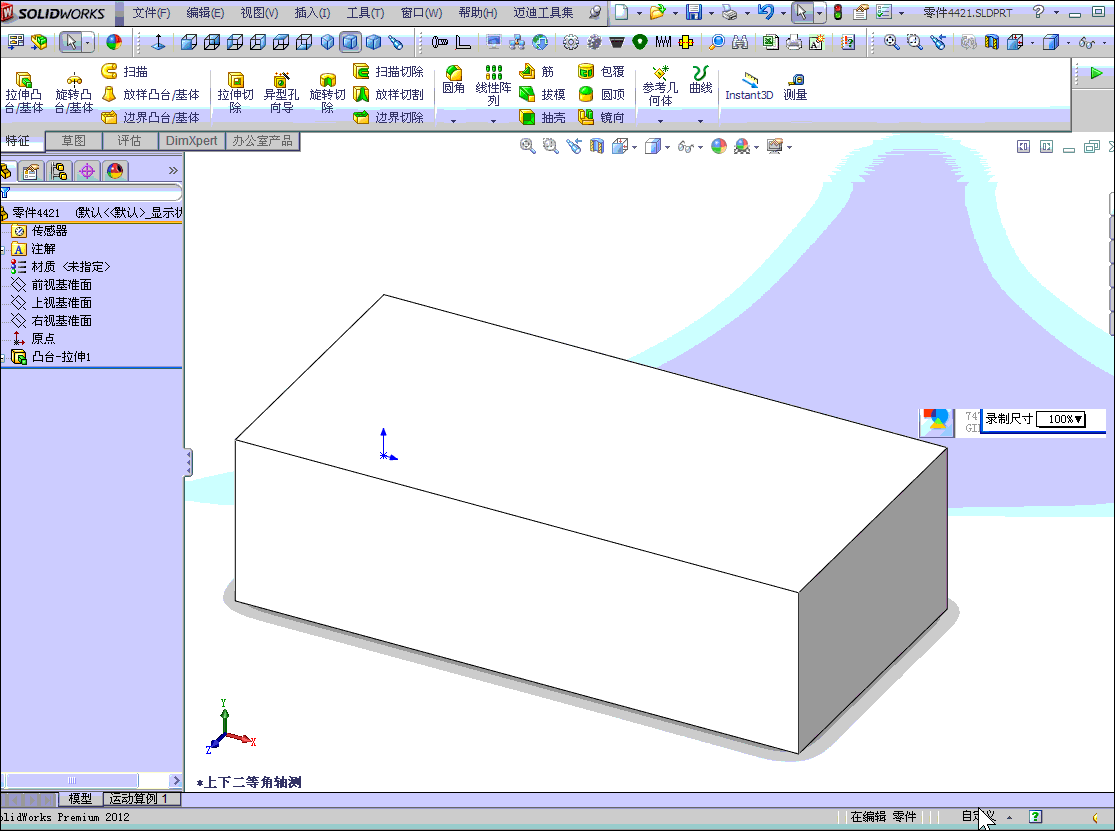Screen dimensions: 1115x831
Task: Toggle the Shaded With Edges display cube
Action: [x=350, y=43]
